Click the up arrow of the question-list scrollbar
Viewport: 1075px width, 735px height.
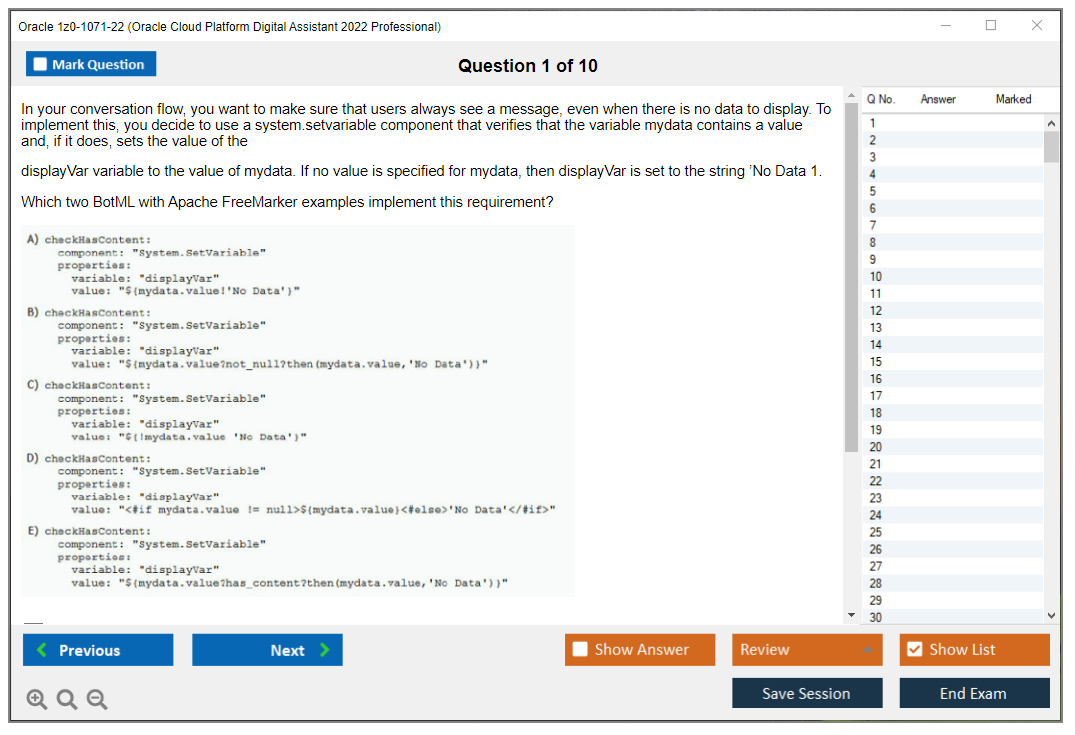1051,122
